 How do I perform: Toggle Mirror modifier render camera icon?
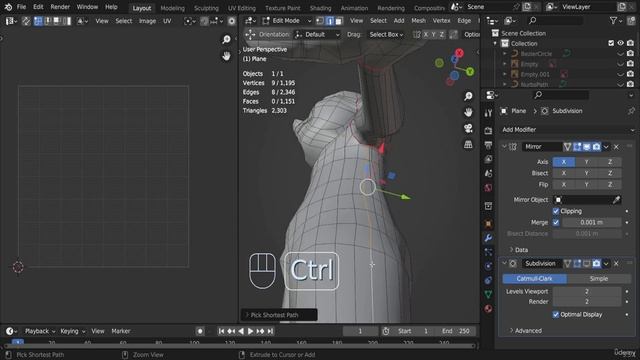coord(596,147)
